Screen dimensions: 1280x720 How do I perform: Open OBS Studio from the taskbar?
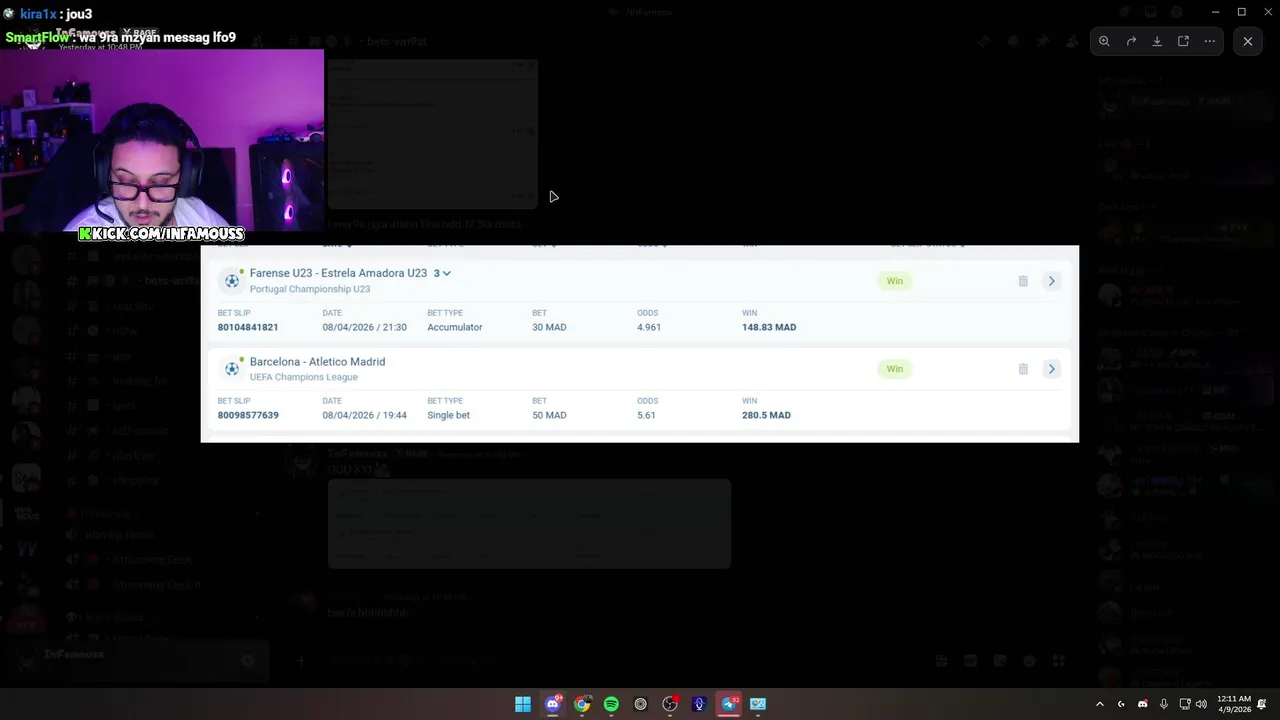pyautogui.click(x=670, y=704)
